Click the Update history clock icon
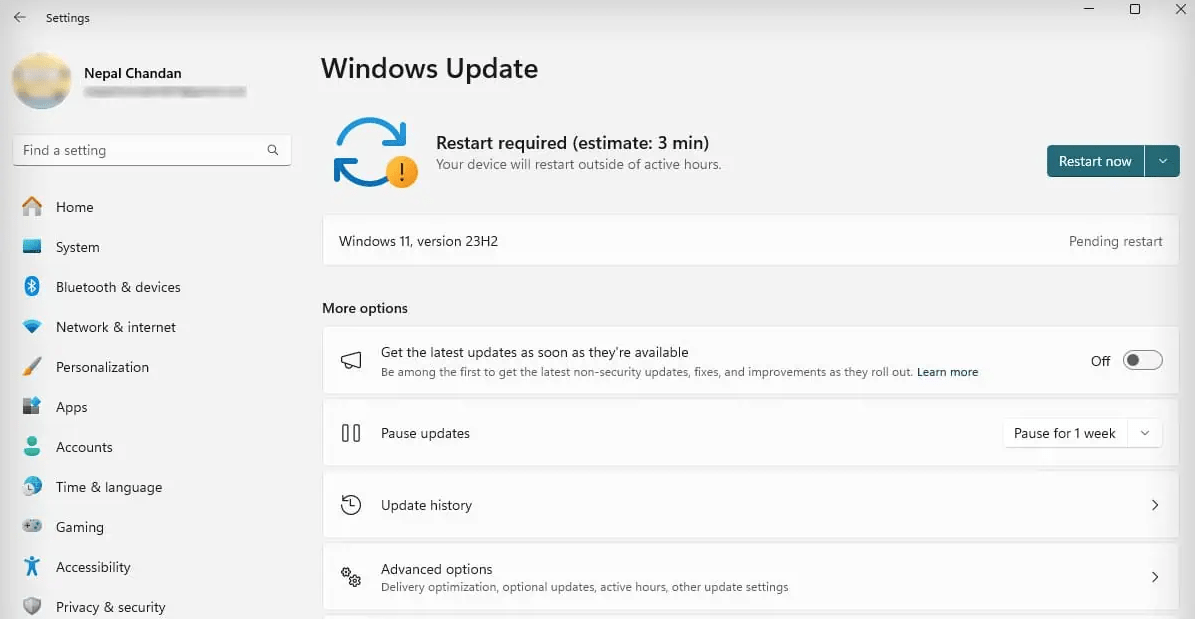This screenshot has width=1195, height=619. click(x=351, y=505)
